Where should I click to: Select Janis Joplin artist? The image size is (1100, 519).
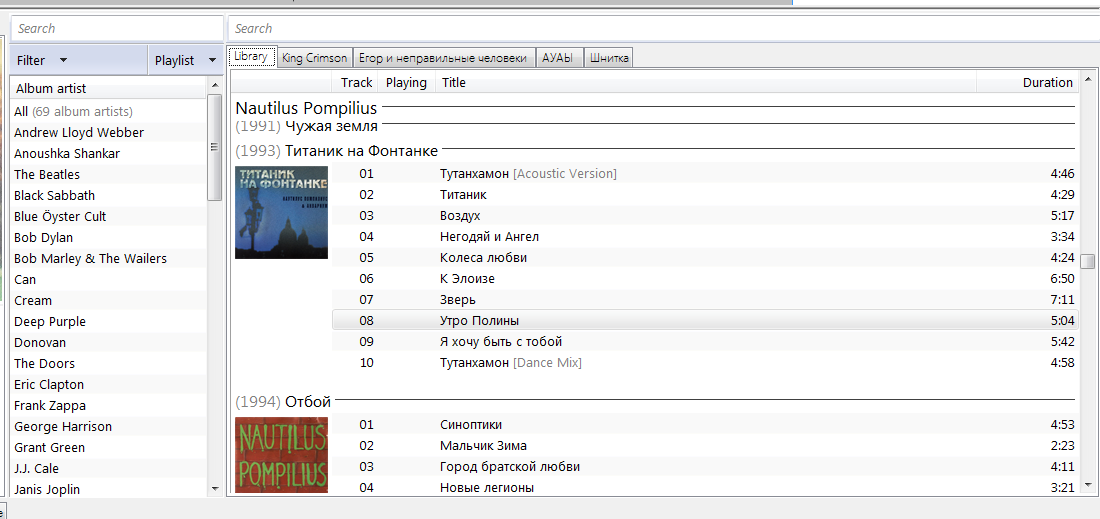pyautogui.click(x=109, y=490)
